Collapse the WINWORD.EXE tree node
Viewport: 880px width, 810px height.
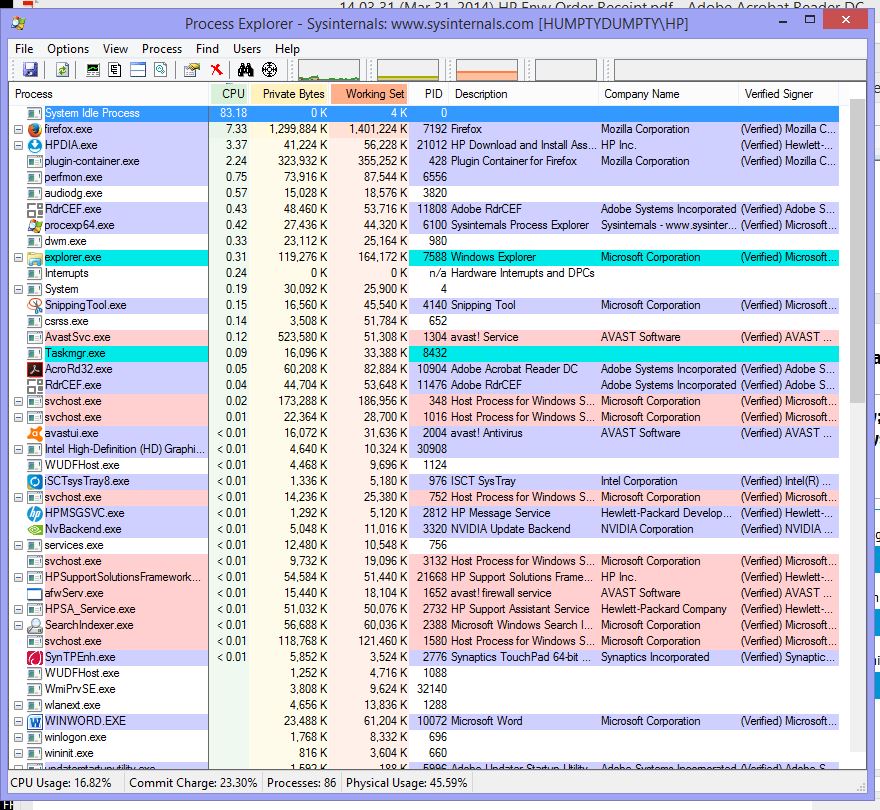pyautogui.click(x=19, y=721)
